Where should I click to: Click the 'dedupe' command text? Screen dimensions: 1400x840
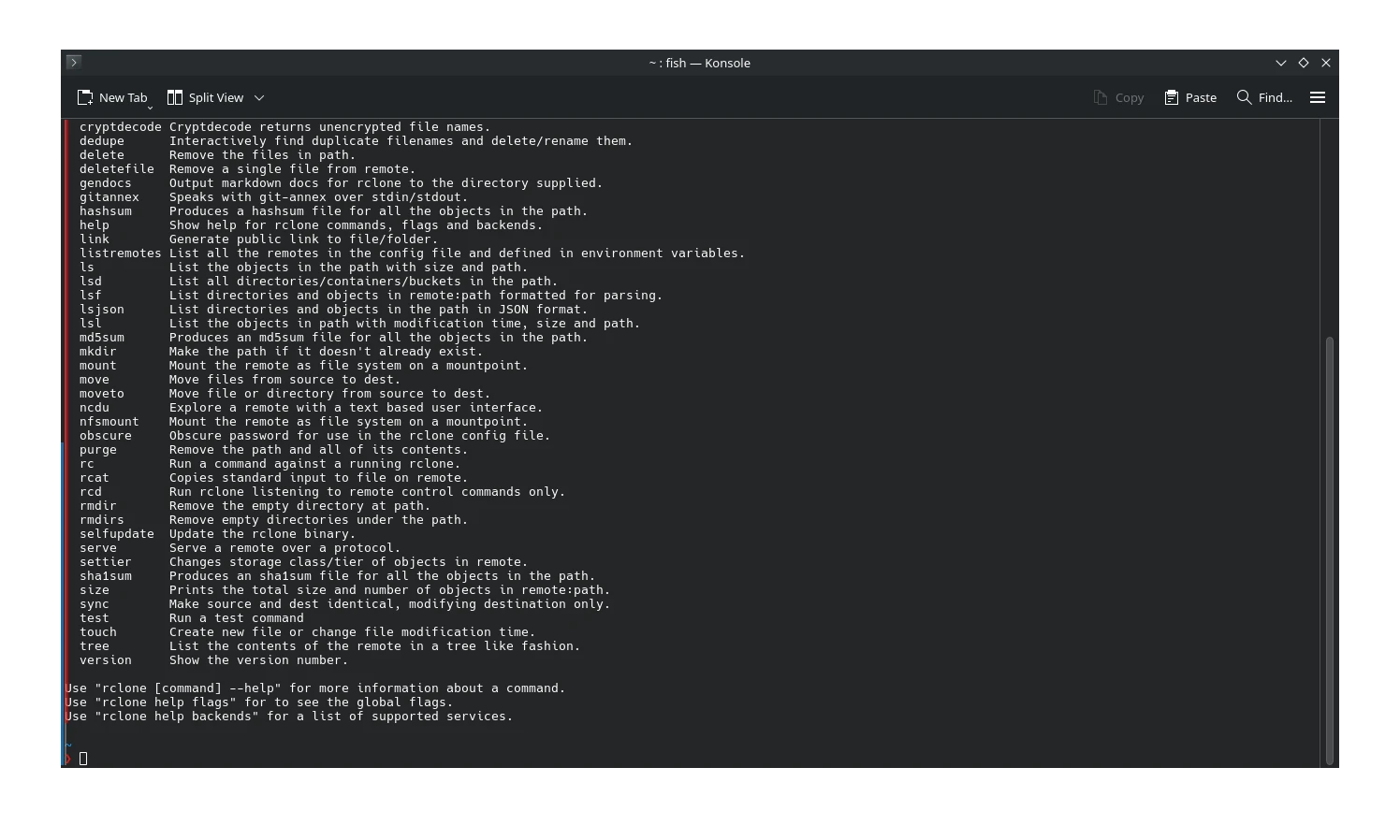pos(102,141)
